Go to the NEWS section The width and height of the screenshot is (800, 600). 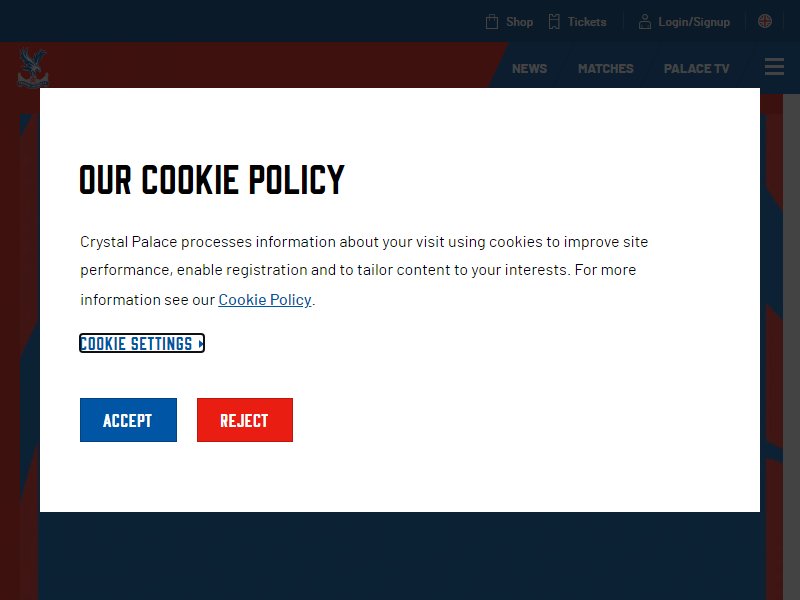pos(530,68)
